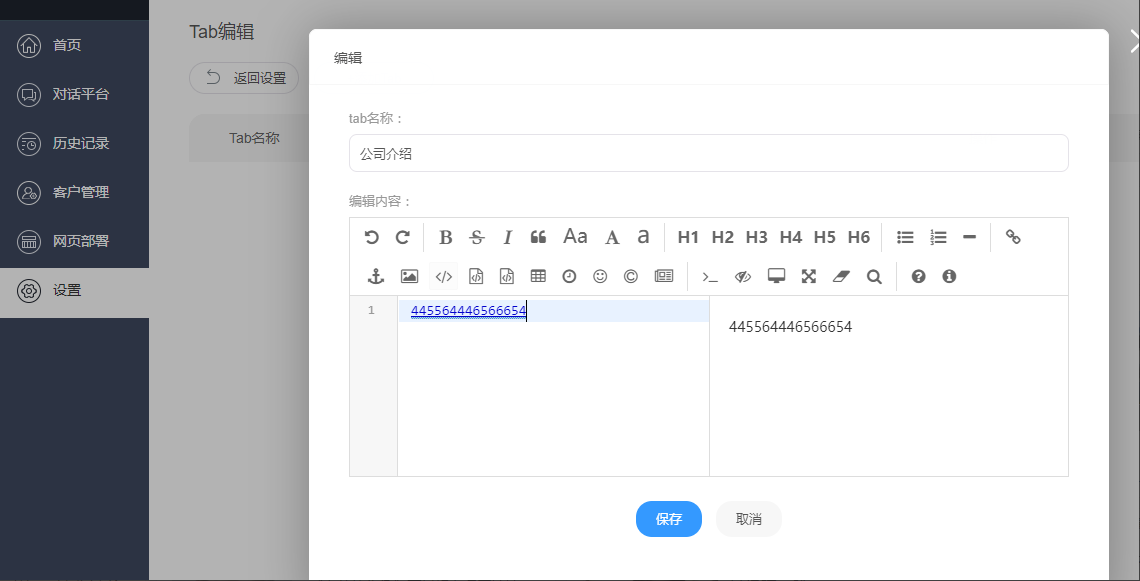Toggle the full-window HTML preview monitor icon

click(x=776, y=276)
